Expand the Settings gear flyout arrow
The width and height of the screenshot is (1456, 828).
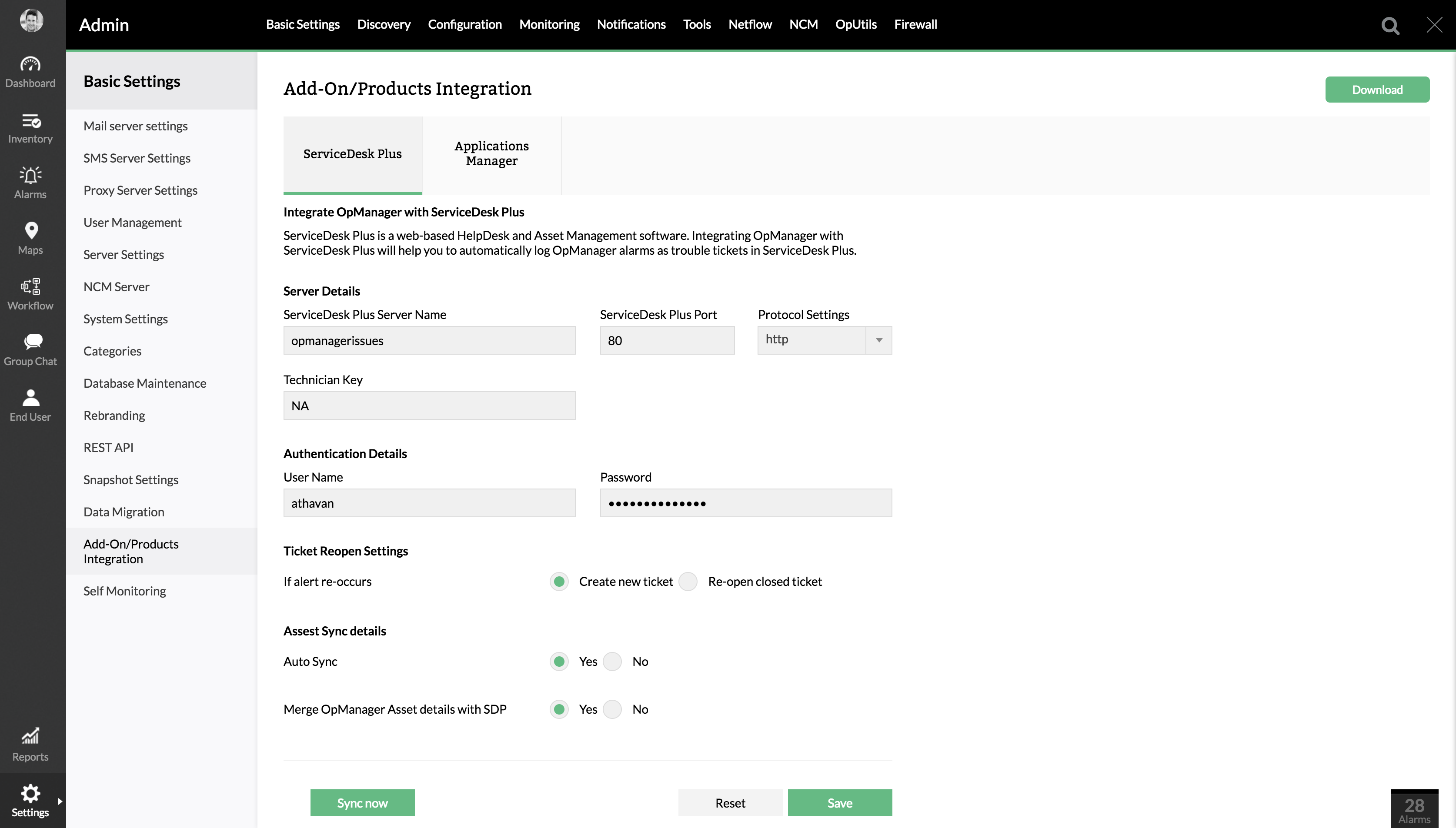(60, 801)
